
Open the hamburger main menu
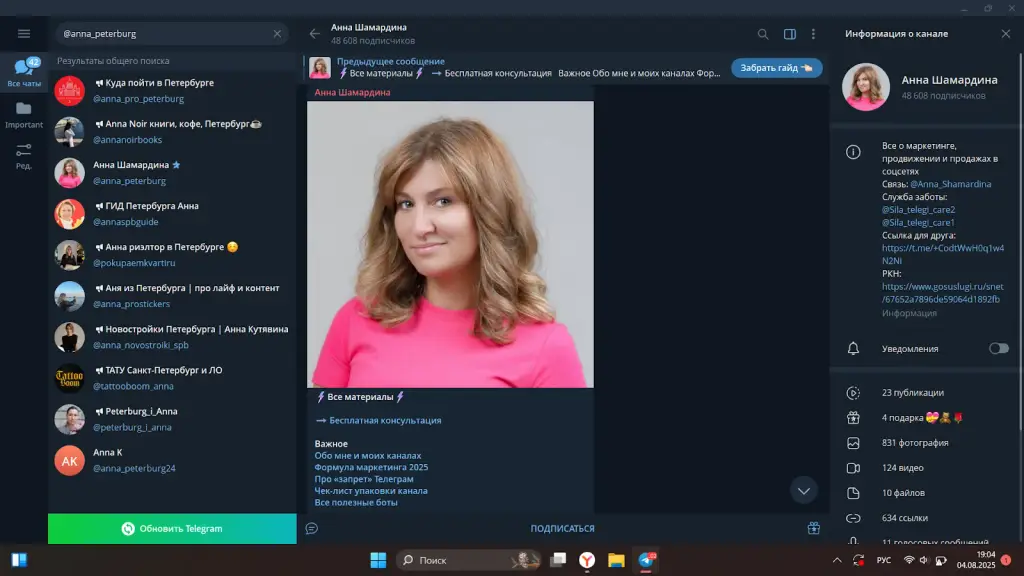pos(24,33)
